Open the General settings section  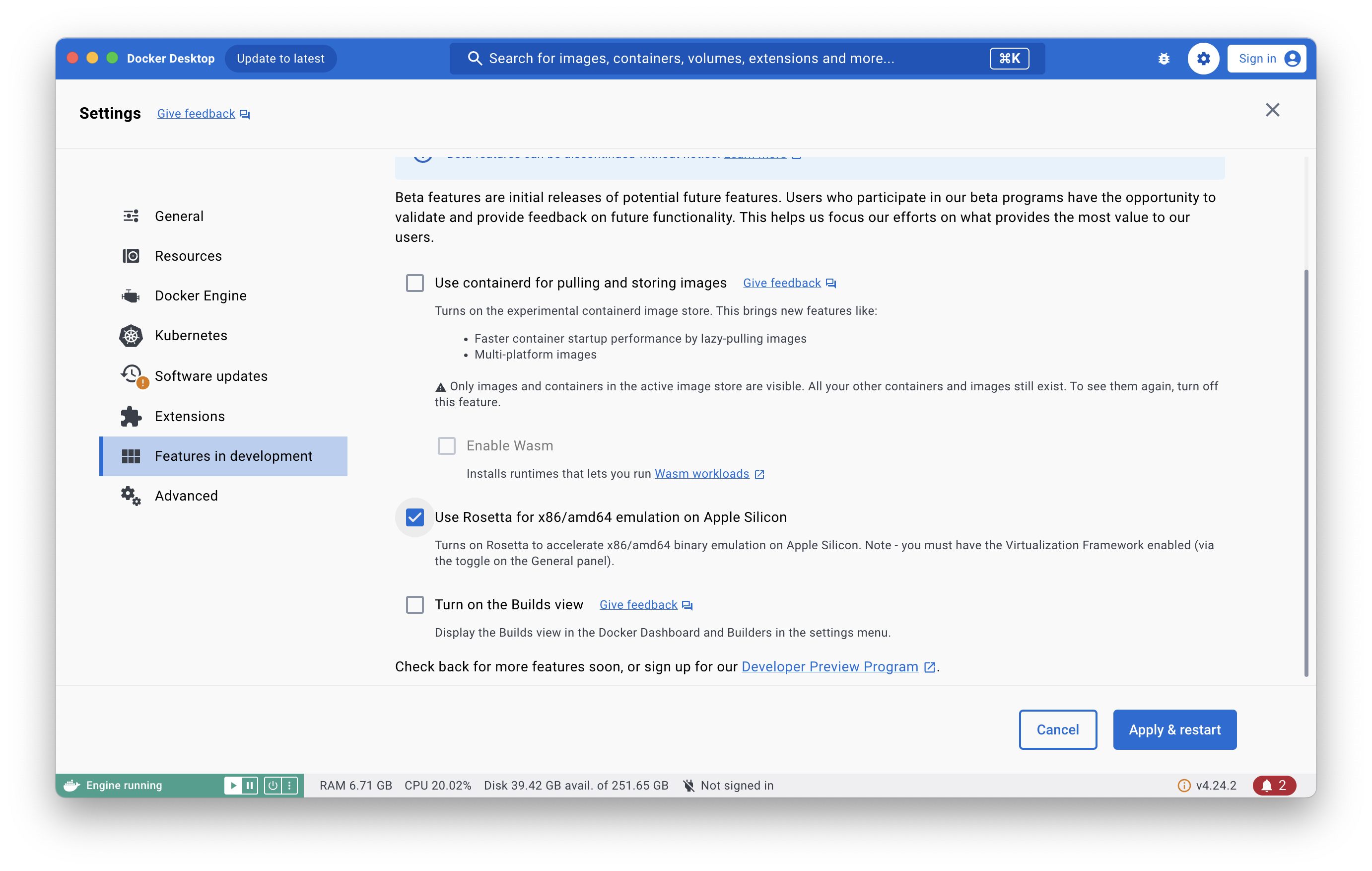click(223, 216)
